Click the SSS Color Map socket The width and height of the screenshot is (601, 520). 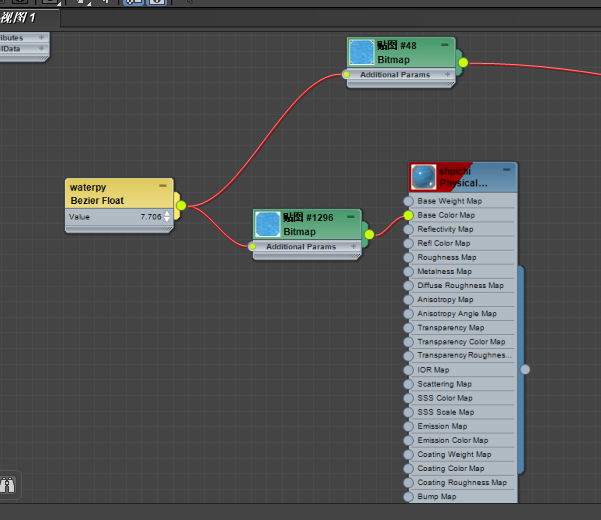pyautogui.click(x=409, y=398)
